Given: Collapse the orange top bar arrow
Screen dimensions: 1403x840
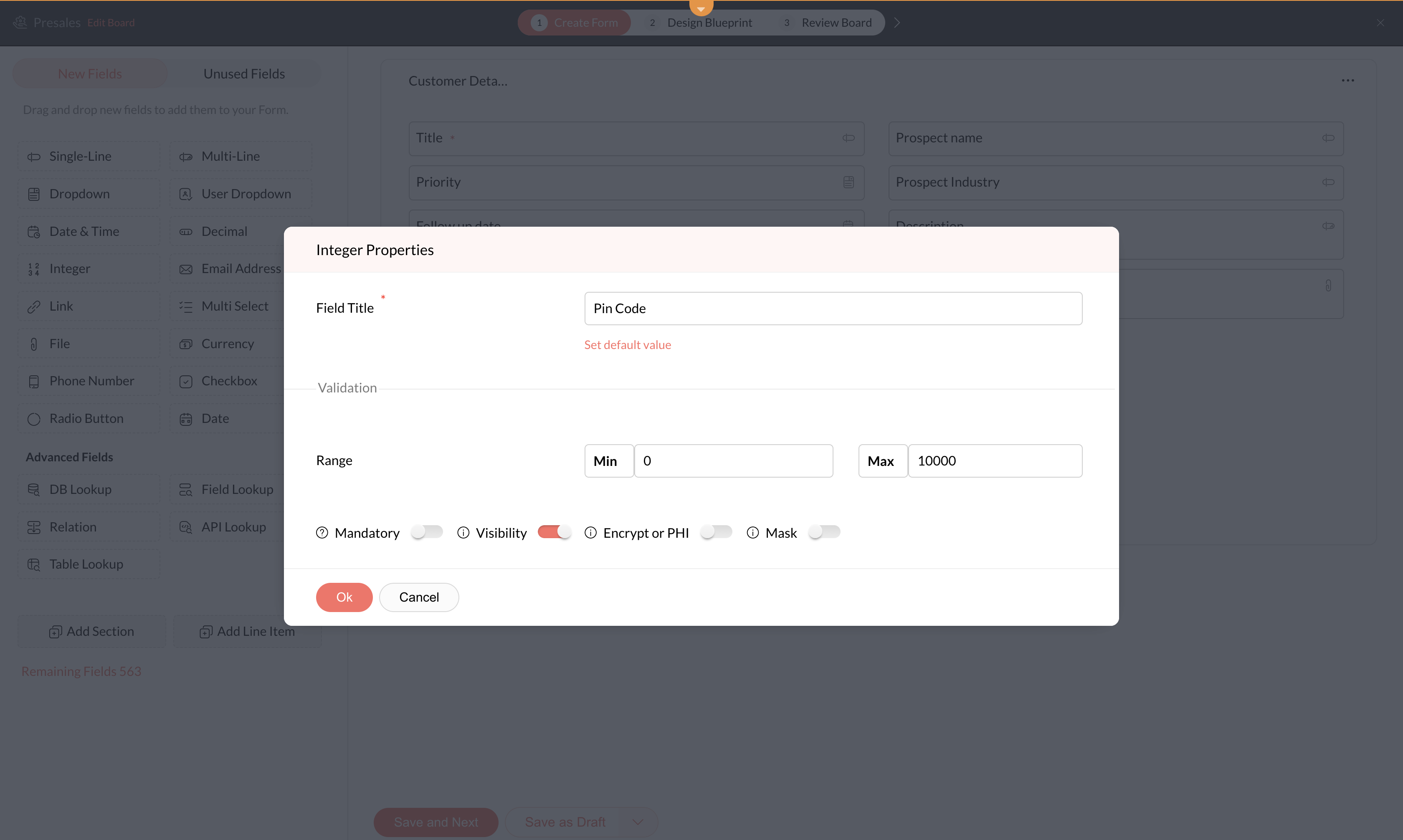Looking at the screenshot, I should pos(701,8).
